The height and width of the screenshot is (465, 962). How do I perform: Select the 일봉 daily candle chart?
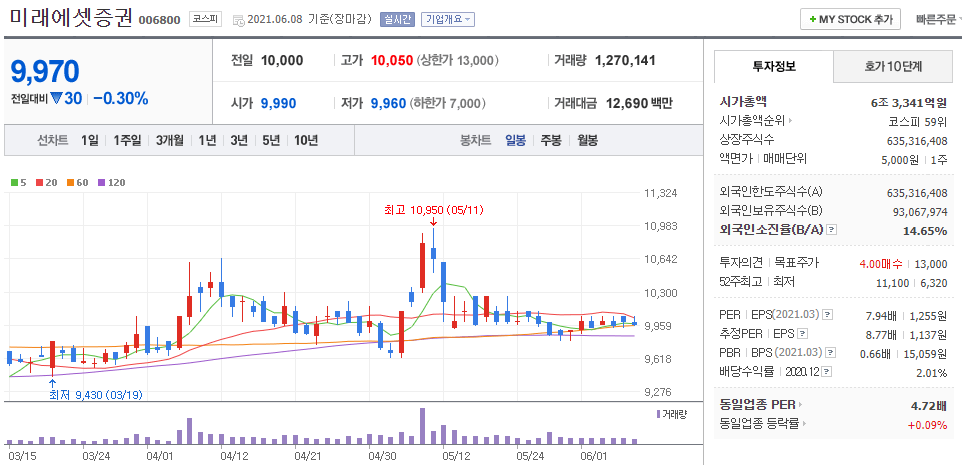[515, 140]
